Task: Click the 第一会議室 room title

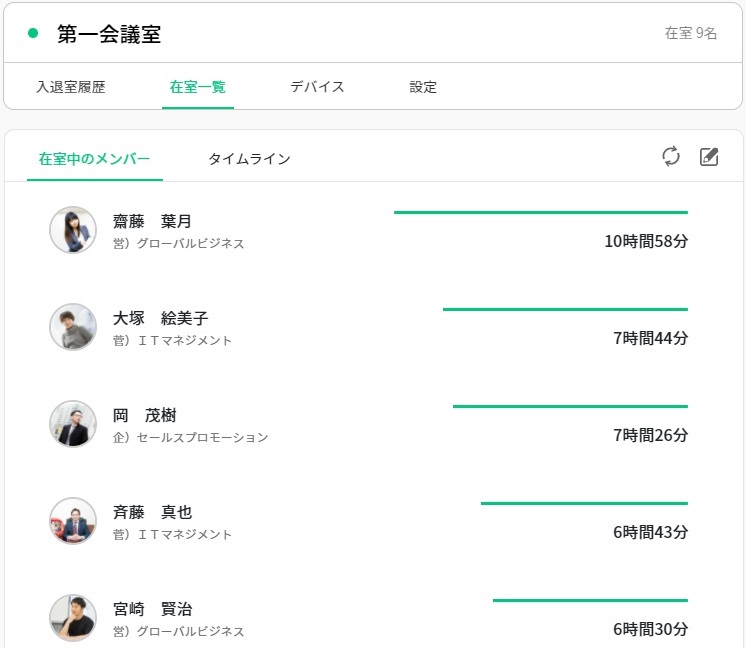Action: click(x=109, y=34)
